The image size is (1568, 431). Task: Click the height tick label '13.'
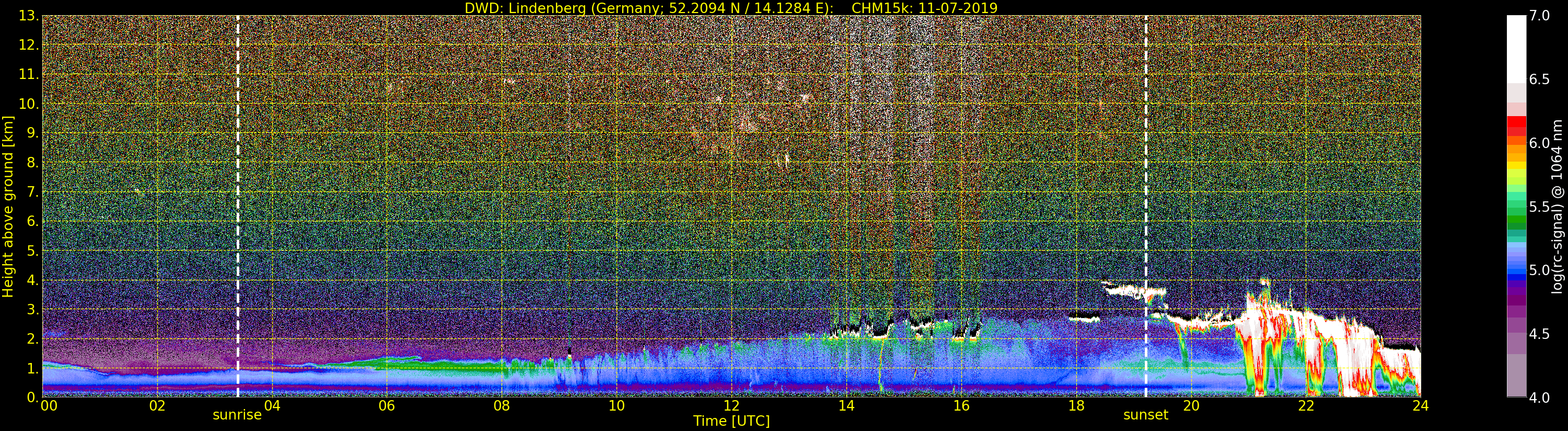click(x=29, y=16)
